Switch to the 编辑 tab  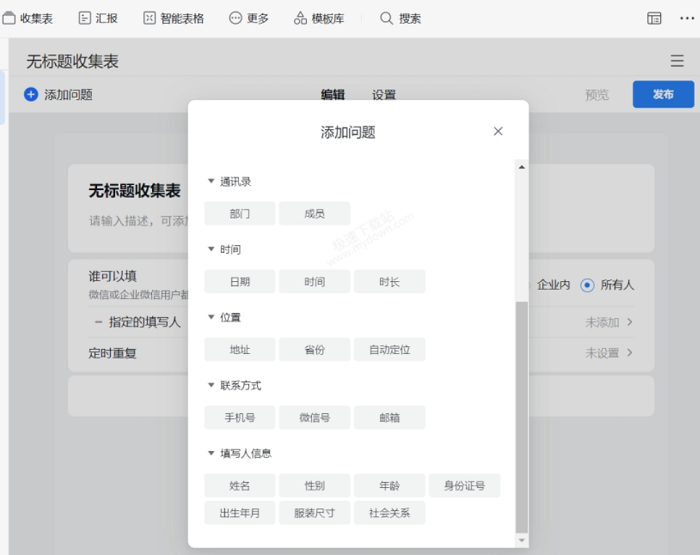(332, 95)
